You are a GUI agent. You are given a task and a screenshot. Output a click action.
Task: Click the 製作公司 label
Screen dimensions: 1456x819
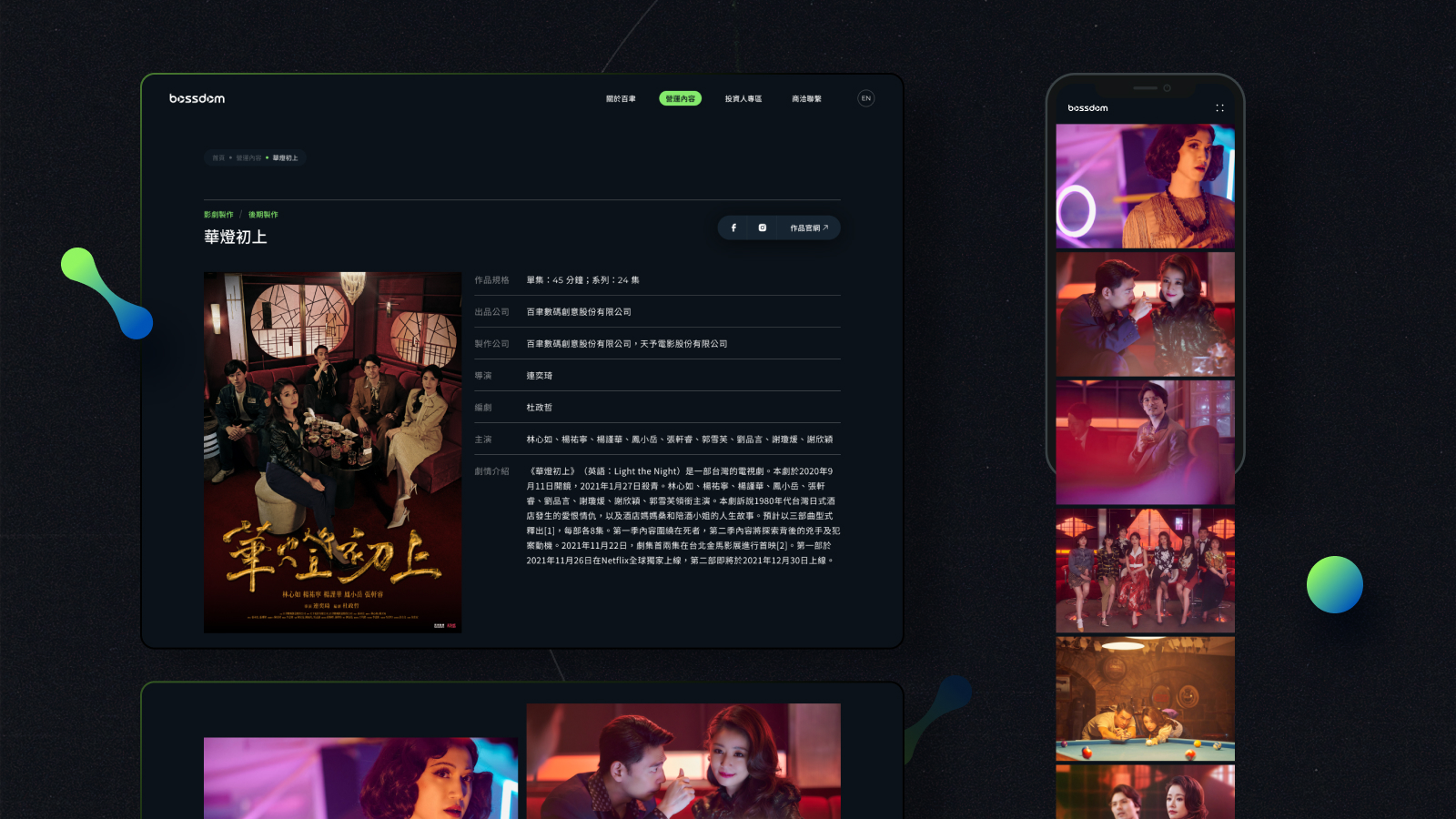pyautogui.click(x=491, y=344)
